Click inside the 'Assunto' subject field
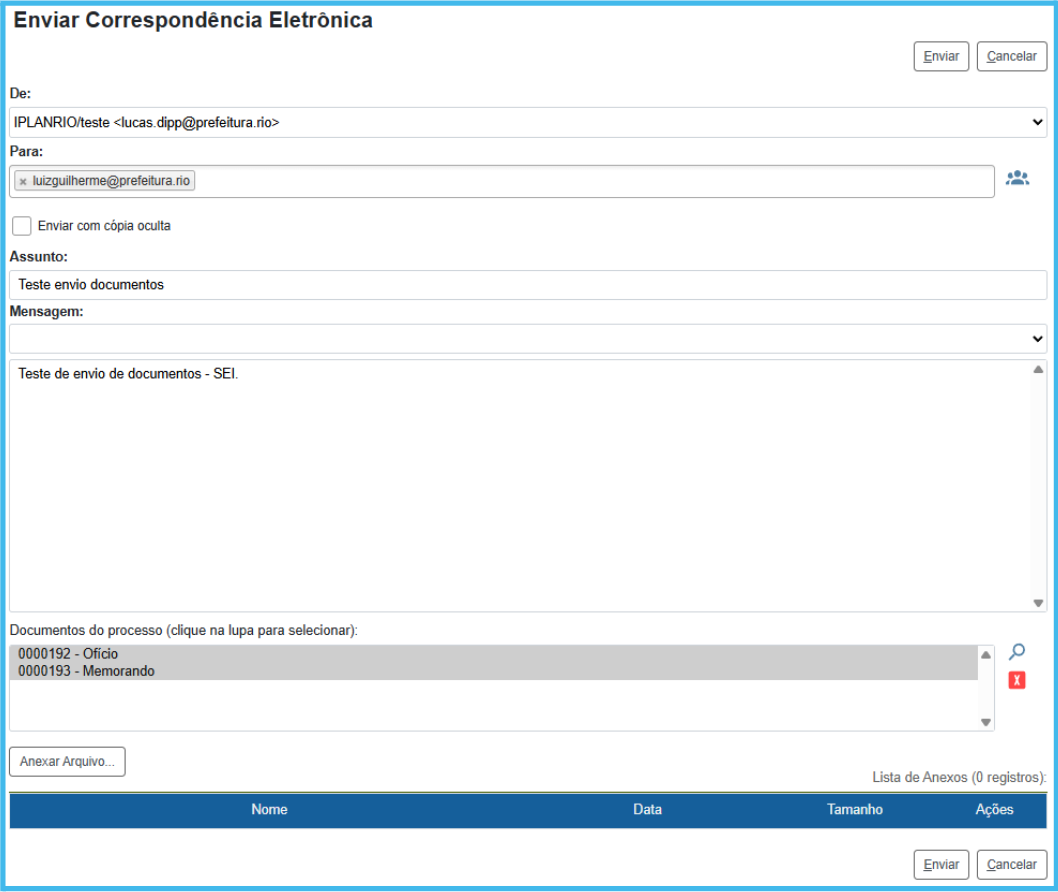The image size is (1058, 892). click(x=528, y=285)
